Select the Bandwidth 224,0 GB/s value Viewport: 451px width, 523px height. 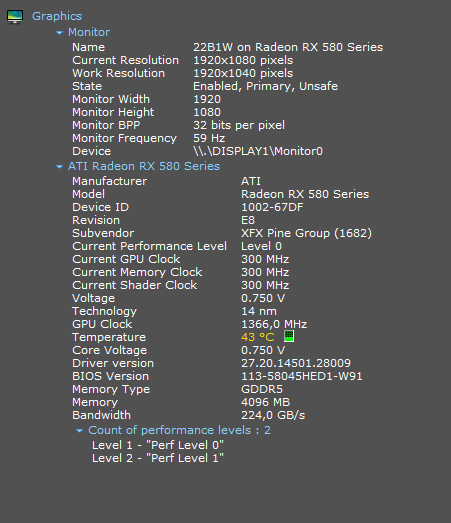tap(273, 415)
